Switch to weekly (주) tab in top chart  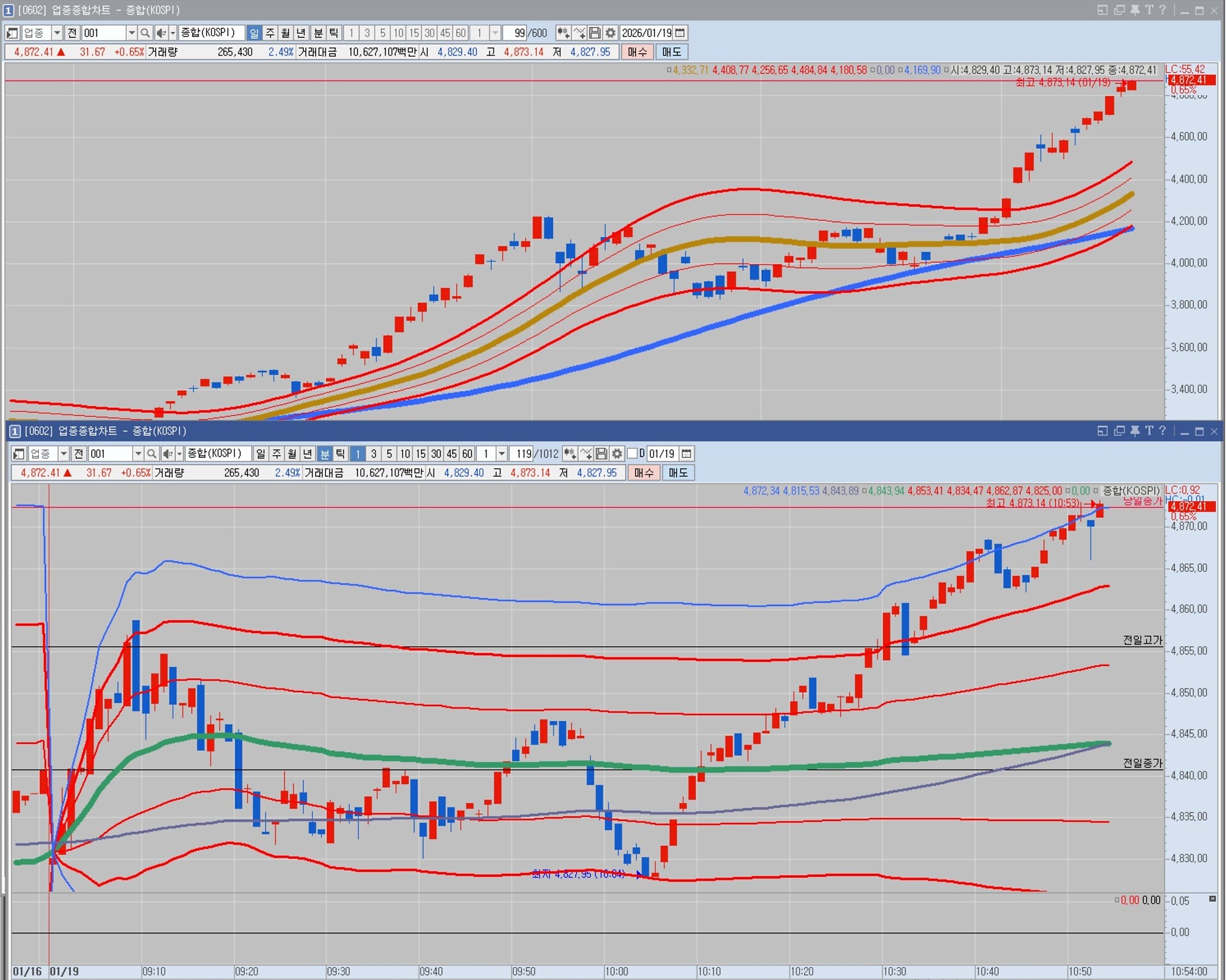point(270,33)
